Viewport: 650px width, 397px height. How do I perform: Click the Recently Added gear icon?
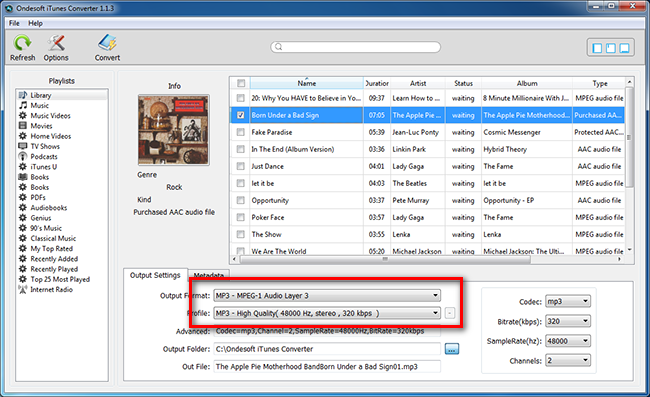click(x=23, y=259)
